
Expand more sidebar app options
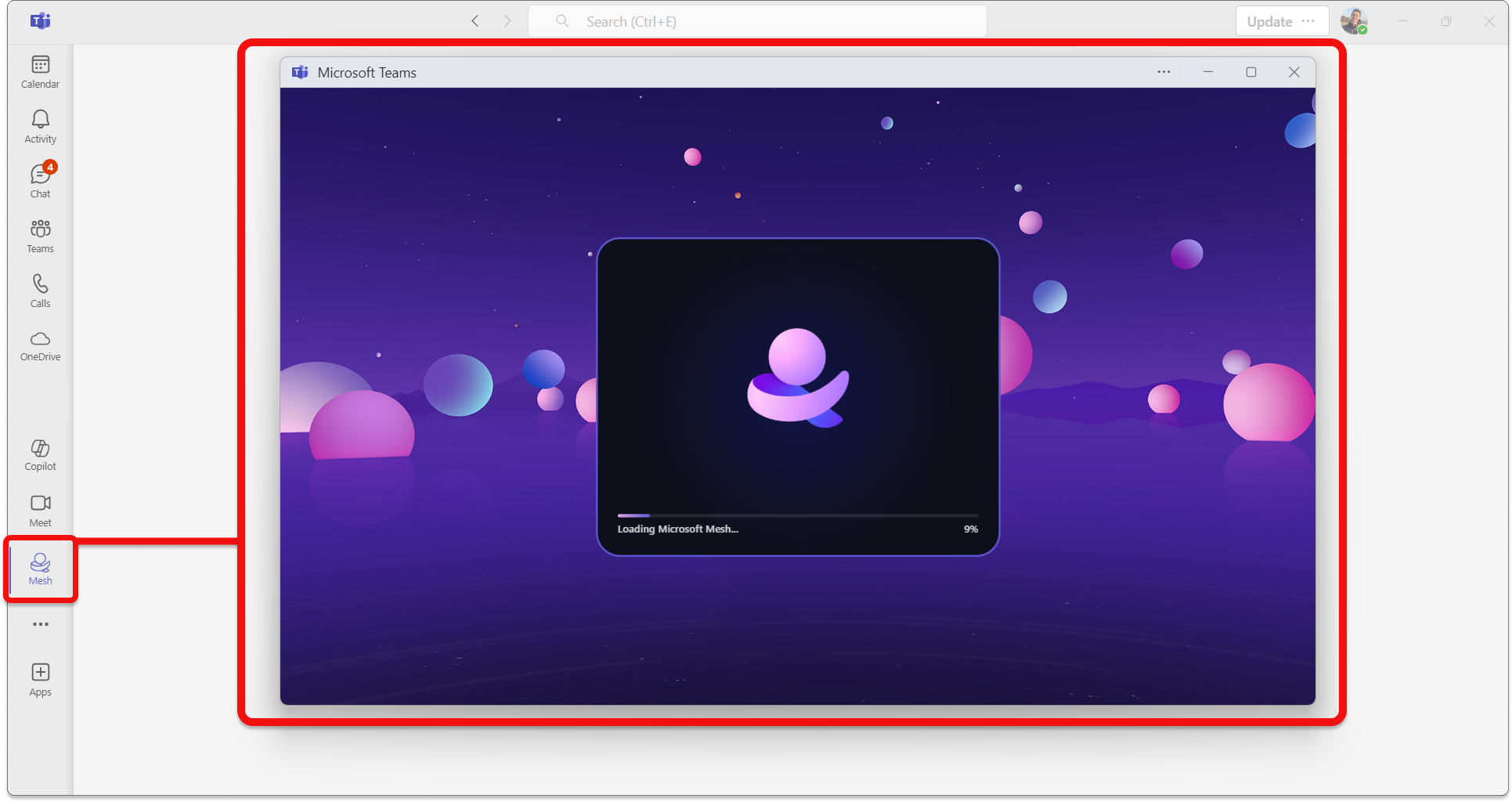tap(40, 623)
